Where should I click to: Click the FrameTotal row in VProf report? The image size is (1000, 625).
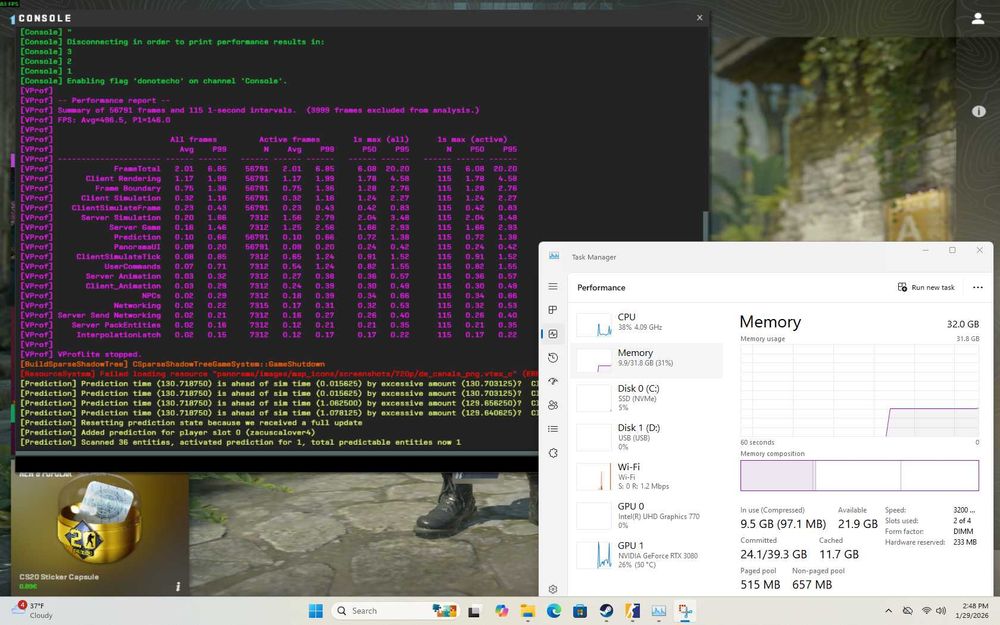coord(268,169)
